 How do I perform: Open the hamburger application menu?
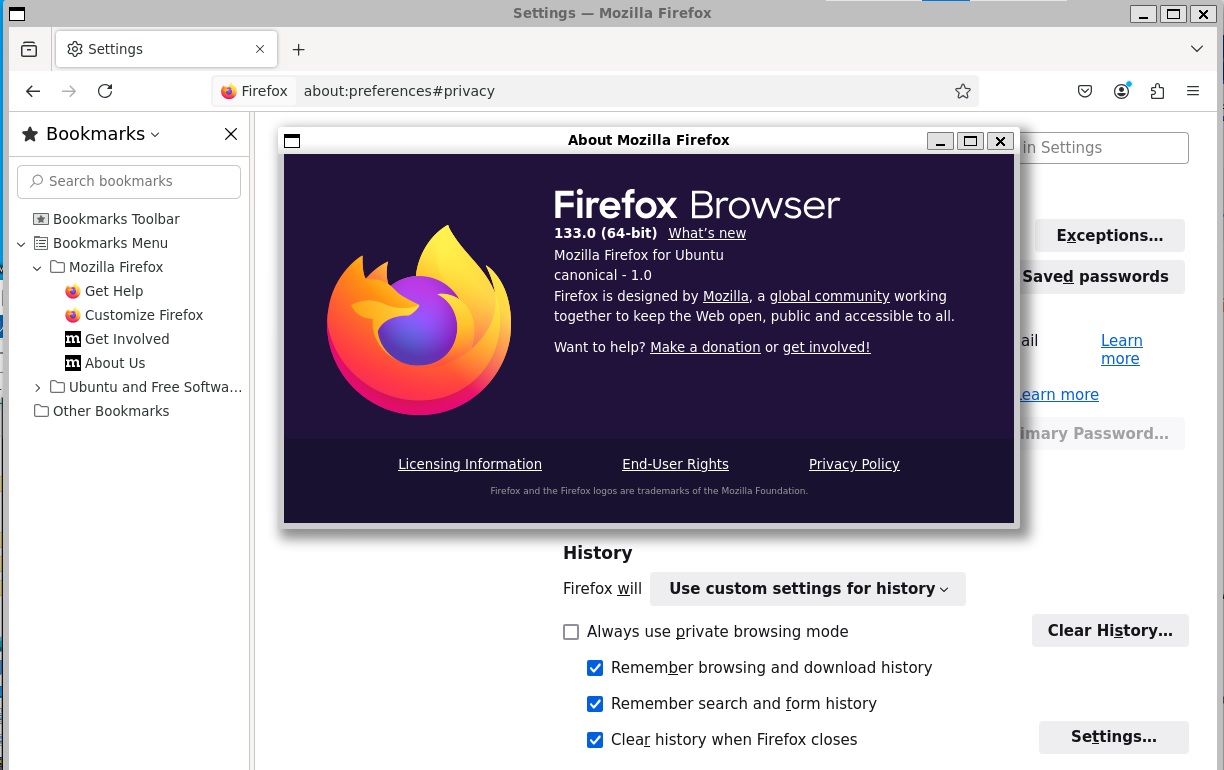tap(1193, 91)
